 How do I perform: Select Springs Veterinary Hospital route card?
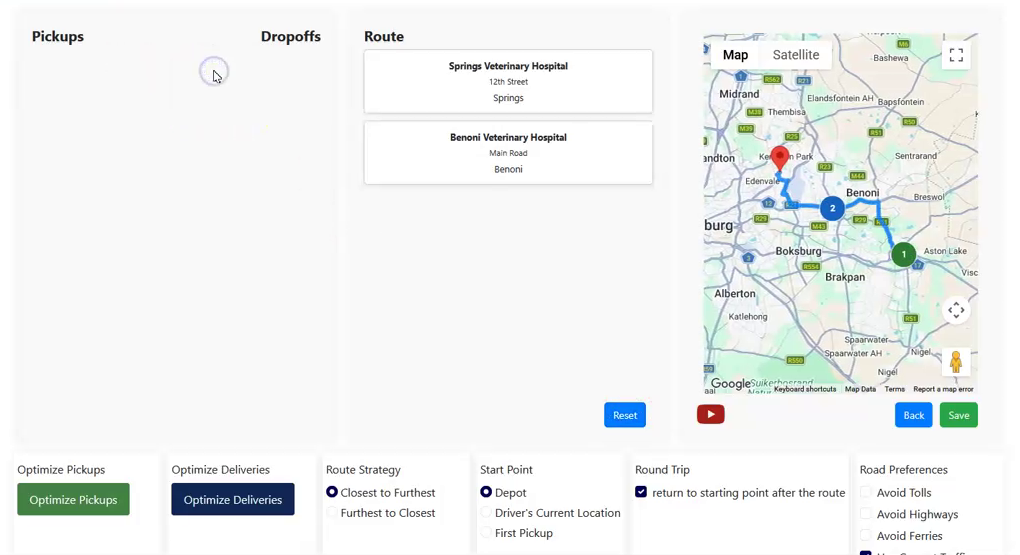coord(508,81)
